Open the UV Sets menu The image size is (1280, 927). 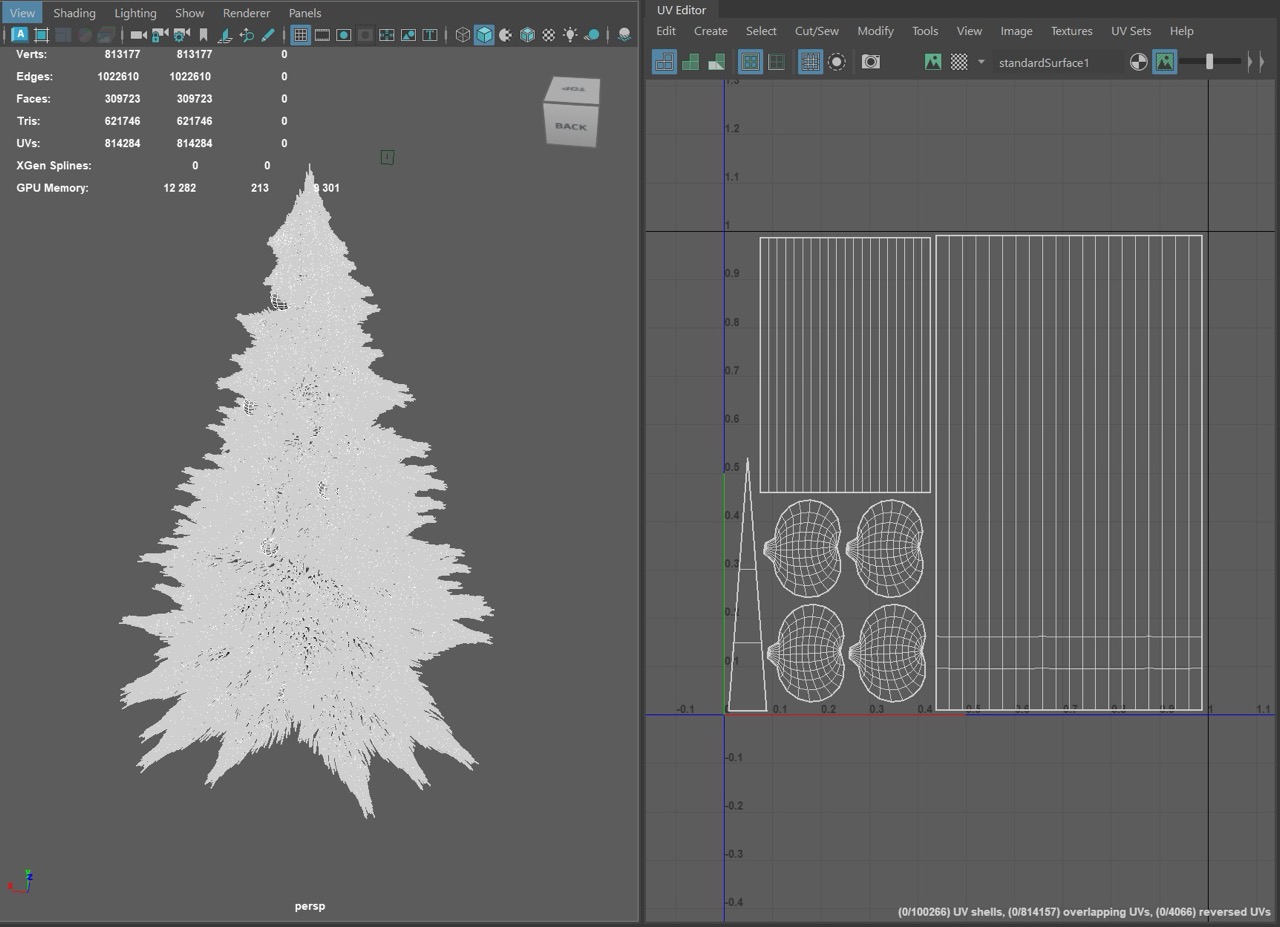[1131, 31]
